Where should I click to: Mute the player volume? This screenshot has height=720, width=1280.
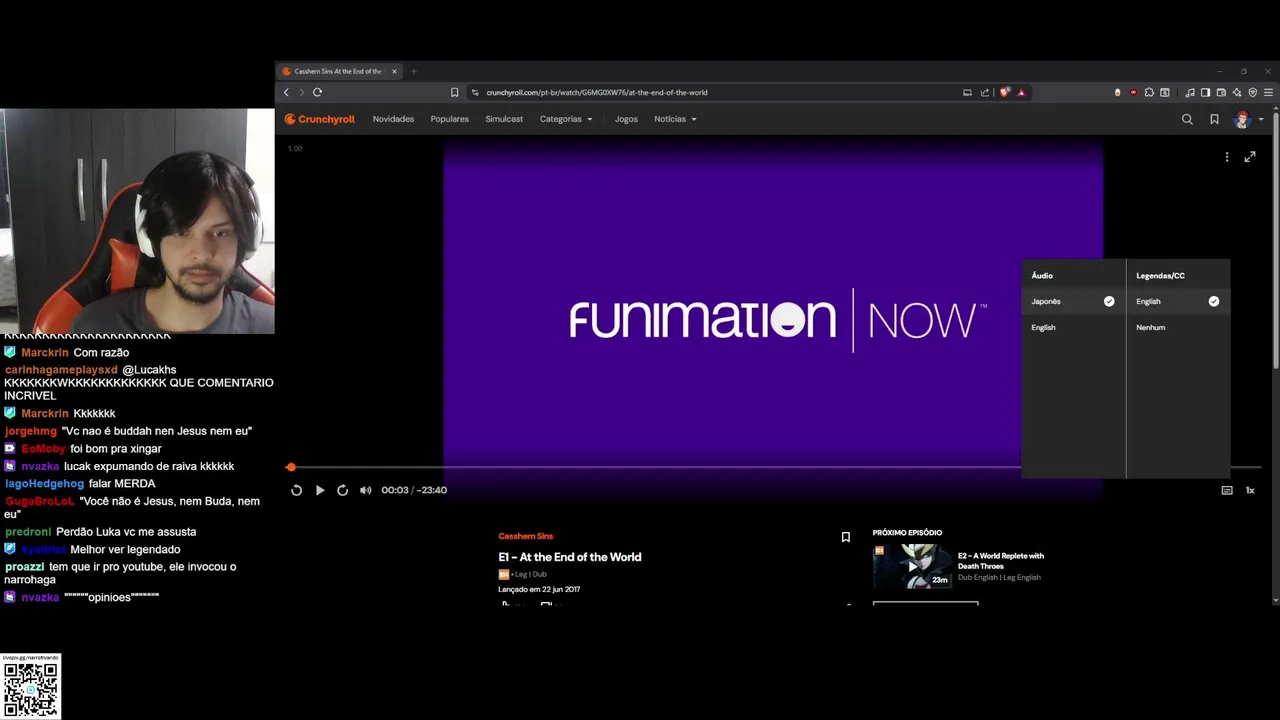pyautogui.click(x=365, y=490)
